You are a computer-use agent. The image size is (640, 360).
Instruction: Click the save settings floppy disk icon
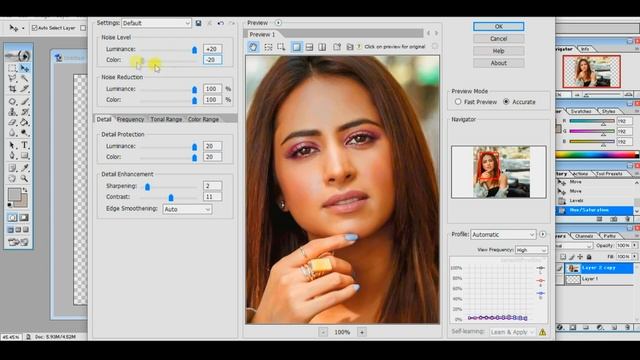[x=198, y=23]
